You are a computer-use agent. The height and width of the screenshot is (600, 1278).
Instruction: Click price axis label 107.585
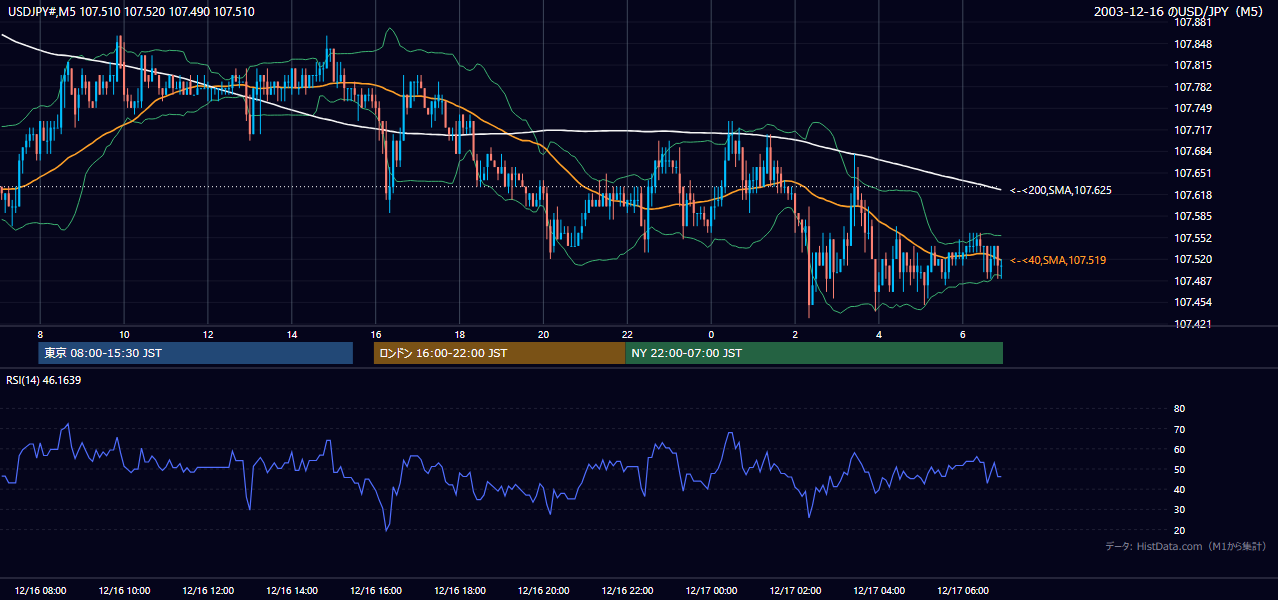pyautogui.click(x=1193, y=216)
